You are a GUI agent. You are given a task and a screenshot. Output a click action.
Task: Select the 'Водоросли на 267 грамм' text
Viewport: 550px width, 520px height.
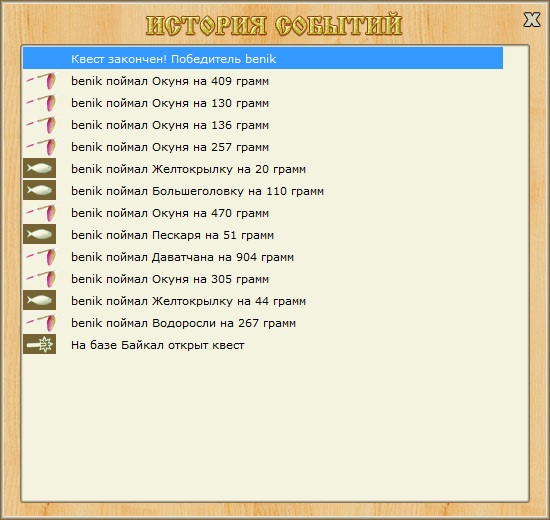224,323
